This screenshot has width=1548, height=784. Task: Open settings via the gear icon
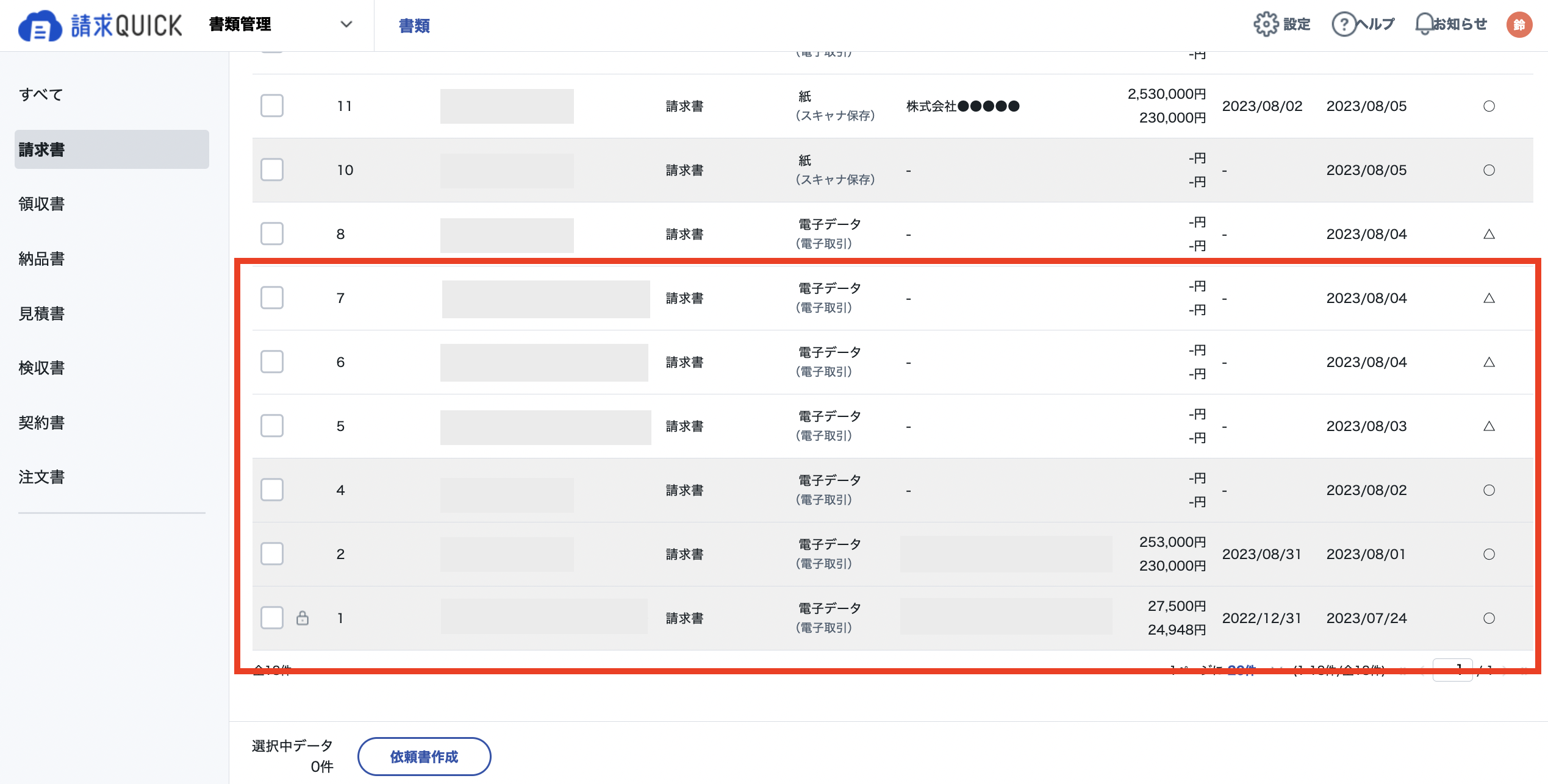(x=1266, y=24)
